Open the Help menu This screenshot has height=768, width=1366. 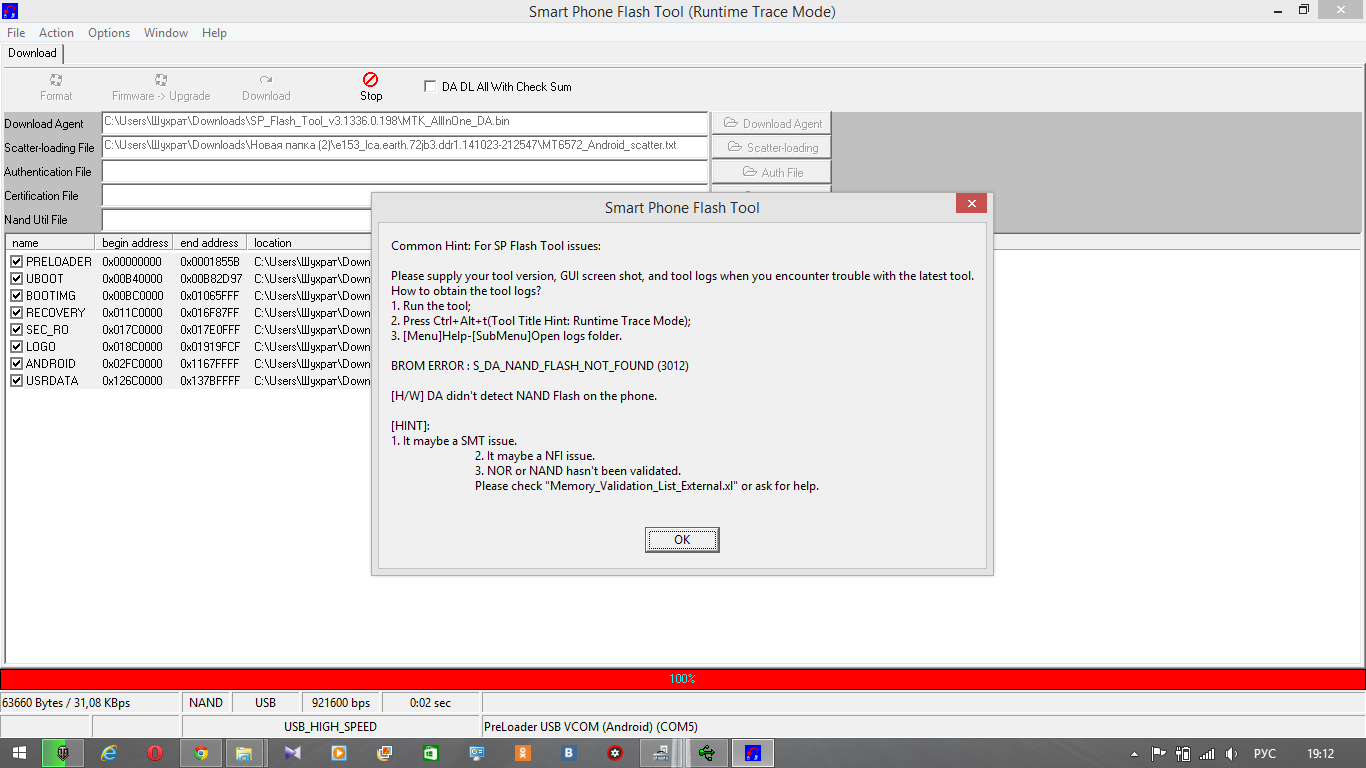coord(214,33)
